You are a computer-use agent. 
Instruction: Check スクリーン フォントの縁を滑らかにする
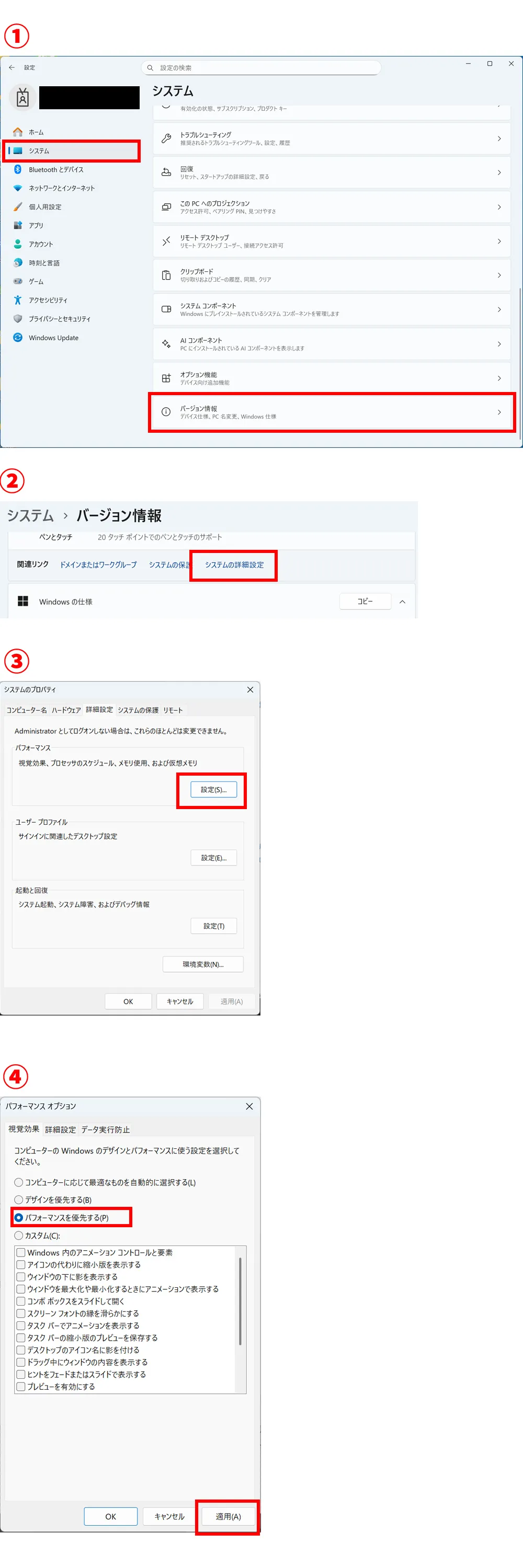(x=21, y=1313)
